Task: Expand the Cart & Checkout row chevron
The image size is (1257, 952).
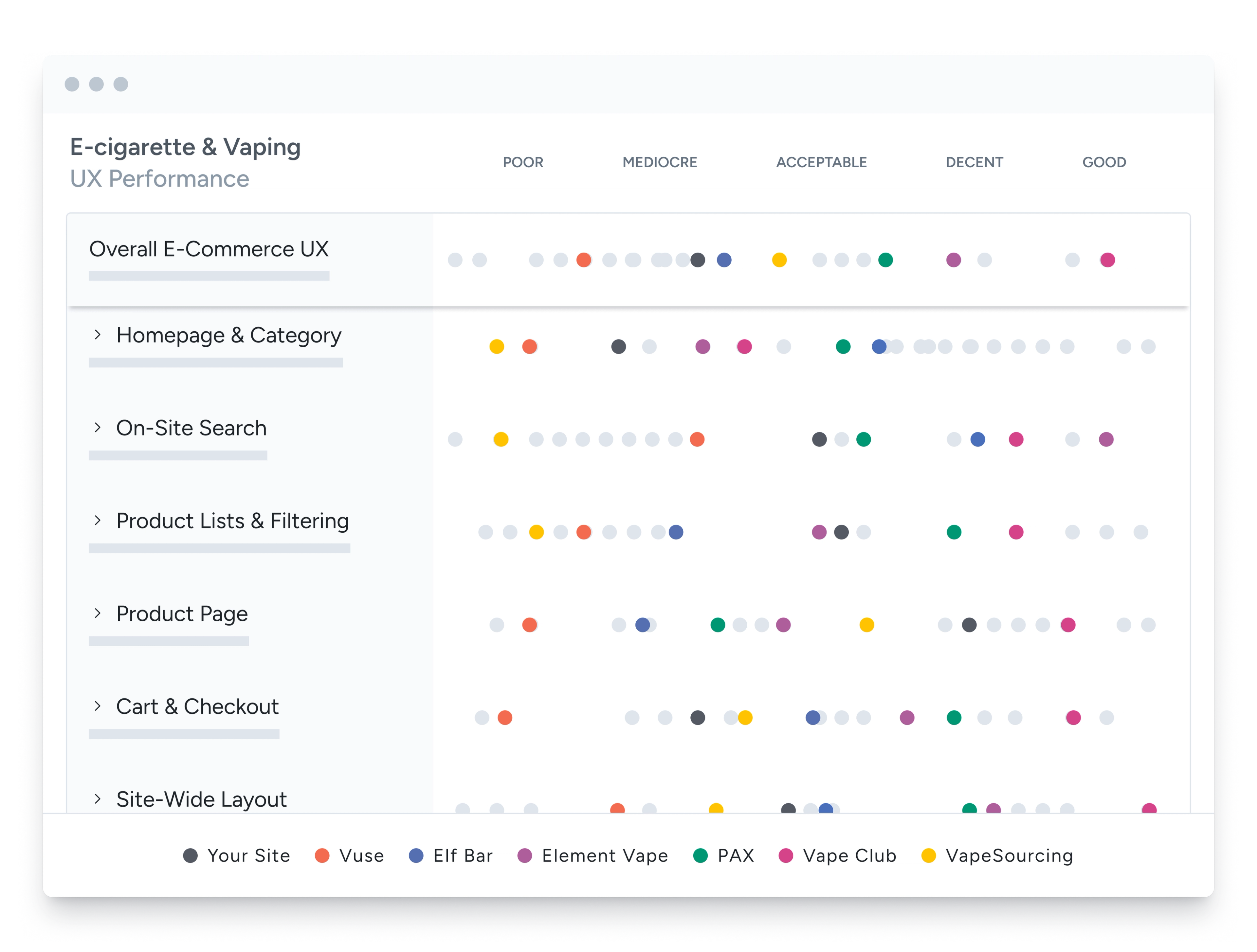Action: pyautogui.click(x=98, y=706)
